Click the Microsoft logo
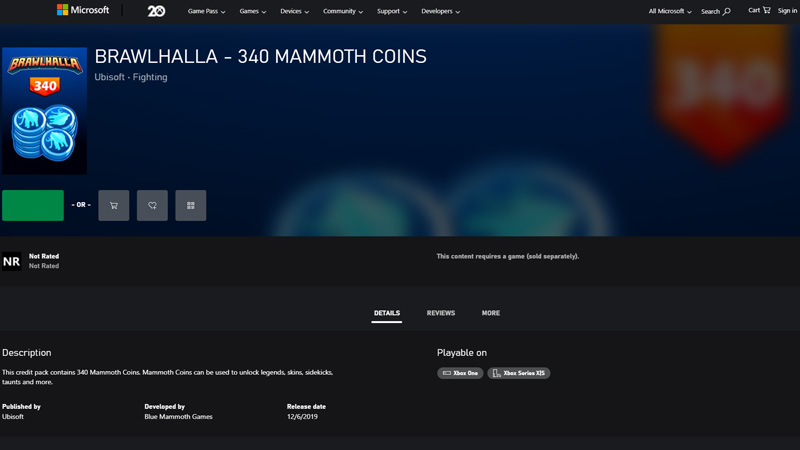The image size is (800, 450). (x=83, y=10)
